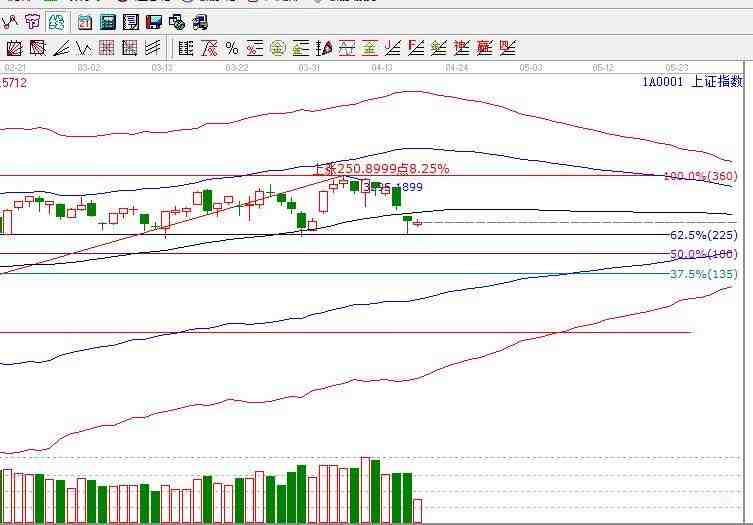
Task: Click the last small volume bar
Action: click(417, 511)
